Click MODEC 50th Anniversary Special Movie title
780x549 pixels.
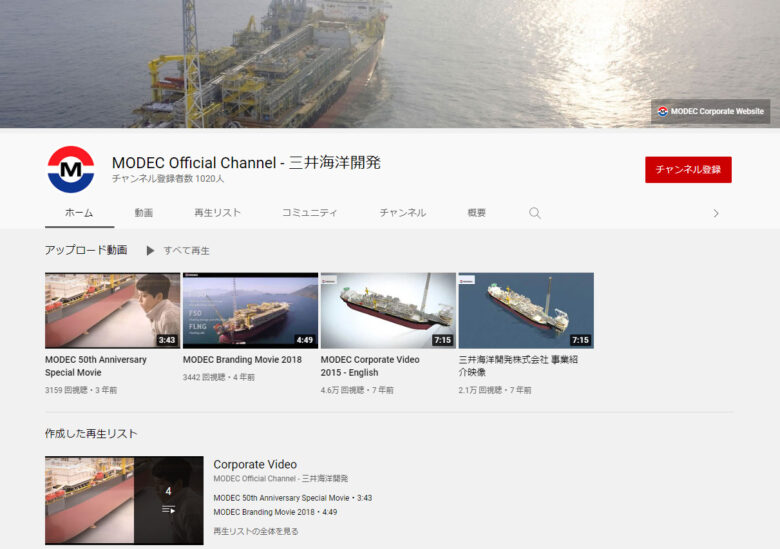(x=96, y=366)
